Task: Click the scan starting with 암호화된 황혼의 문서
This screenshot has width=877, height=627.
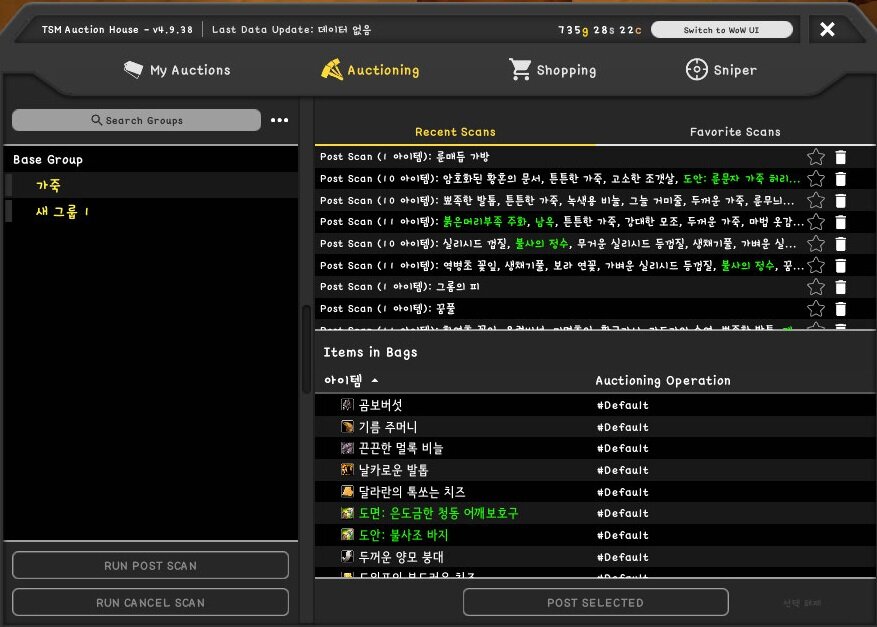Action: coord(559,179)
